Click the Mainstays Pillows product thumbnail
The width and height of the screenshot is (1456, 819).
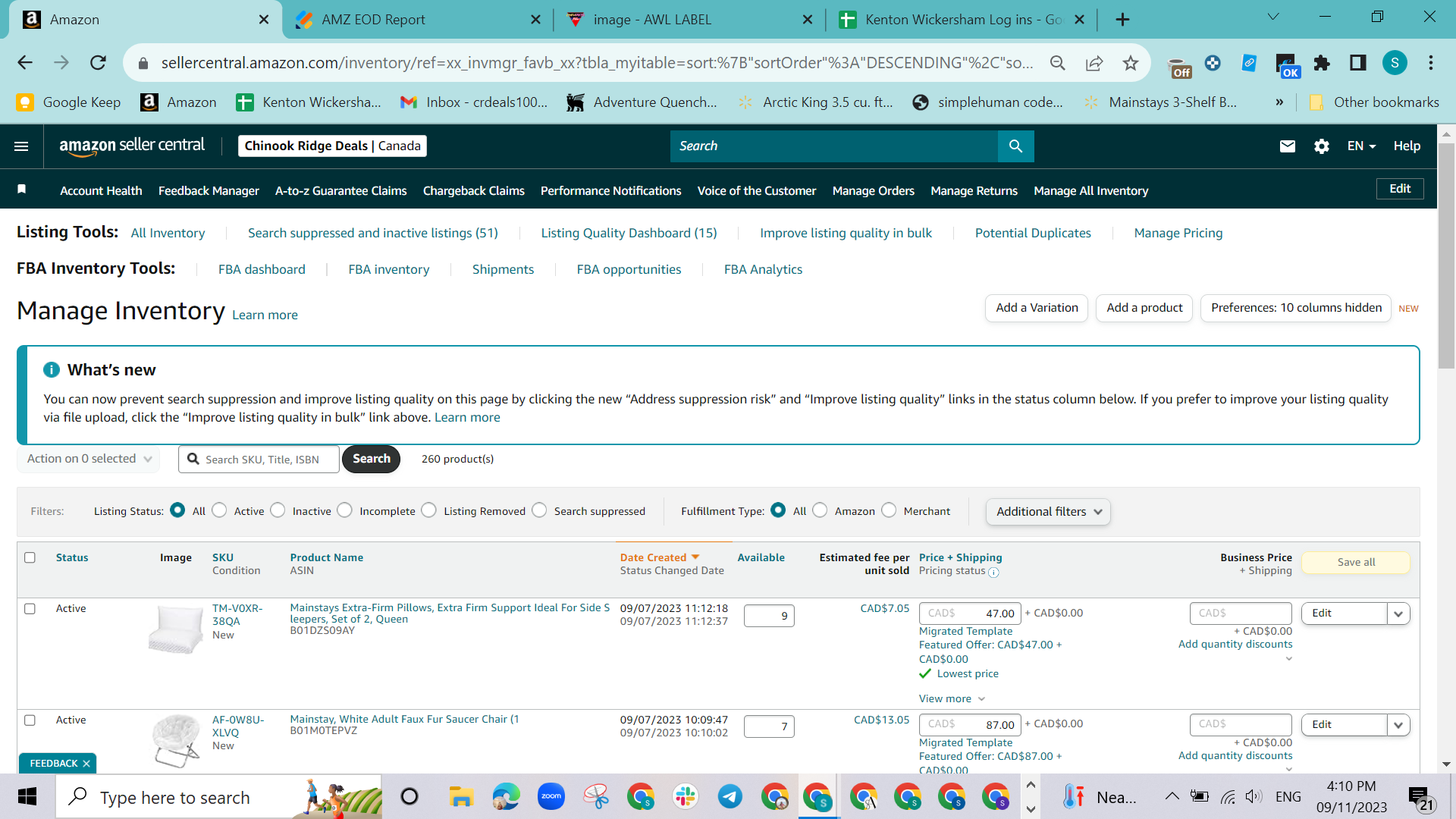coord(175,629)
